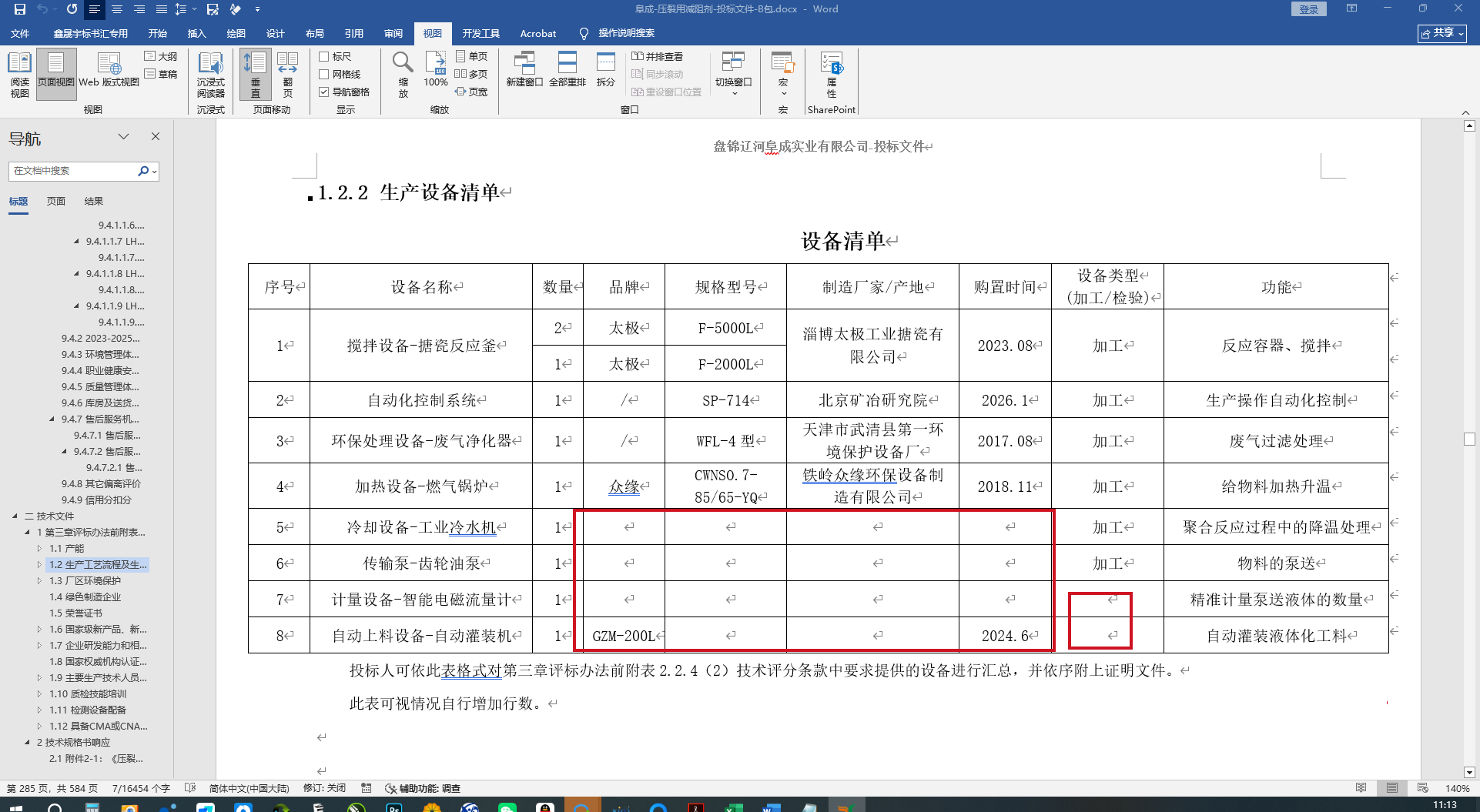Image resolution: width=1480 pixels, height=812 pixels.
Task: Align text left in quick access toolbar
Action: 94,9
